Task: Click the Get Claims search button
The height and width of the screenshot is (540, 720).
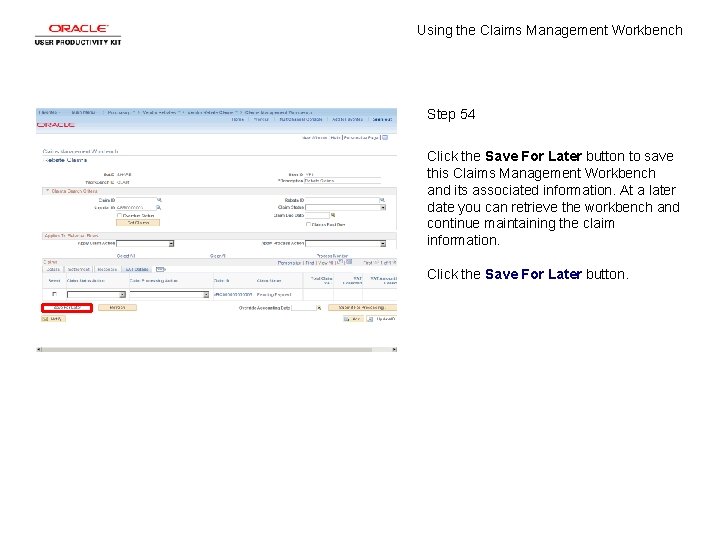Action: click(138, 223)
